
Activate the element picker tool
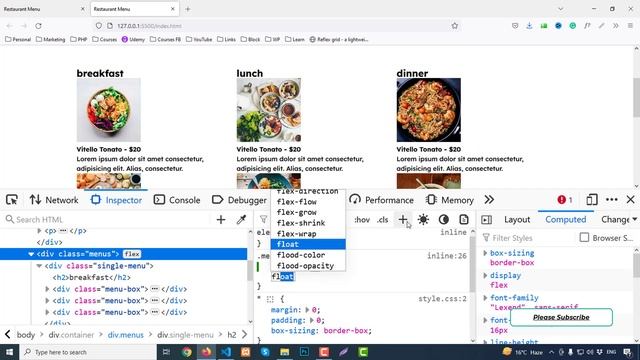click(12, 200)
